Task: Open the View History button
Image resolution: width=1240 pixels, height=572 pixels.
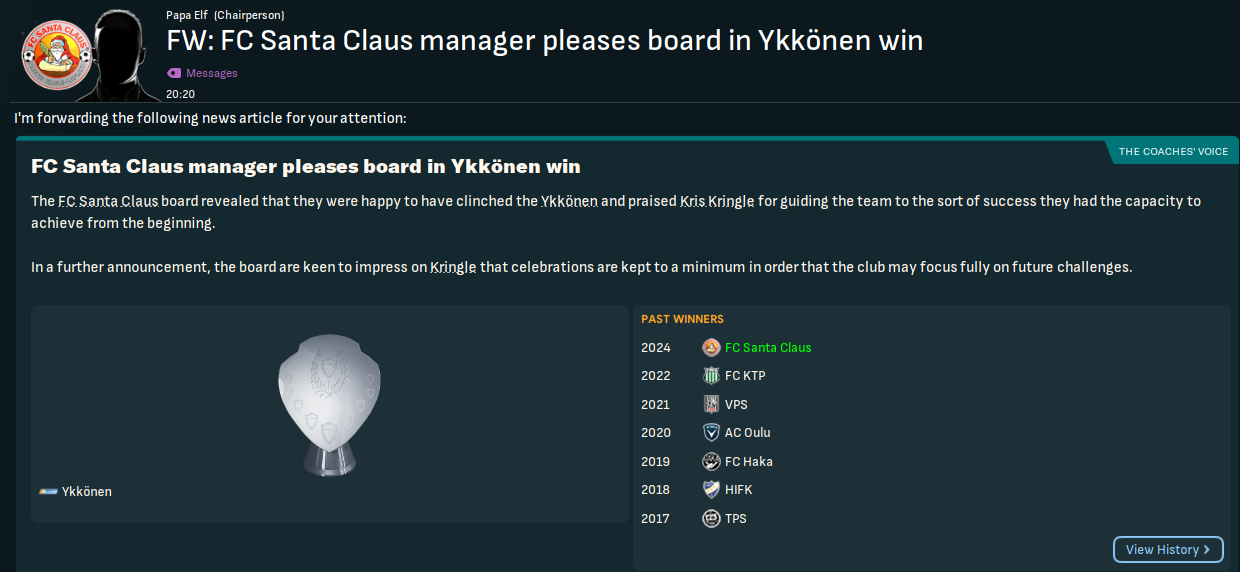Action: [x=1167, y=550]
